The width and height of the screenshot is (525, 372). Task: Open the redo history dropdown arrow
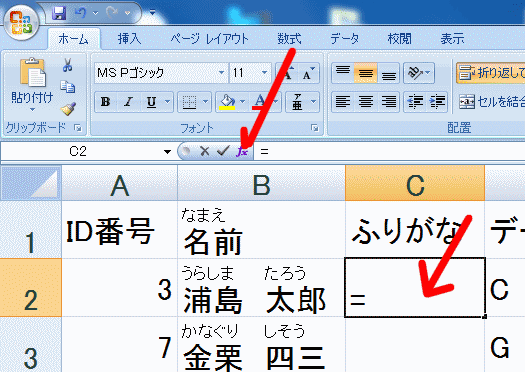(127, 14)
